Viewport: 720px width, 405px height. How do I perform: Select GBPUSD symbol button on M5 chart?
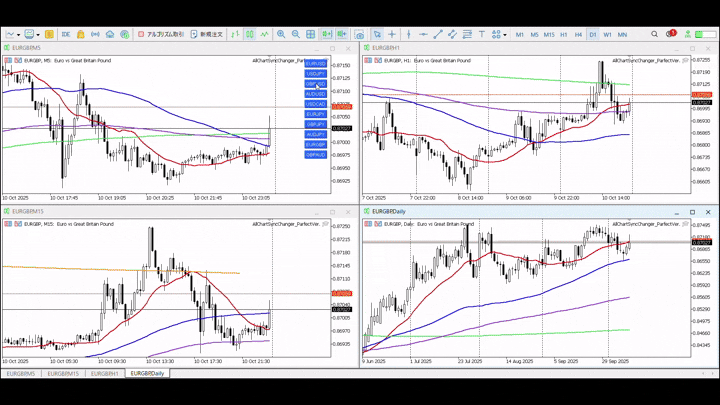(315, 84)
